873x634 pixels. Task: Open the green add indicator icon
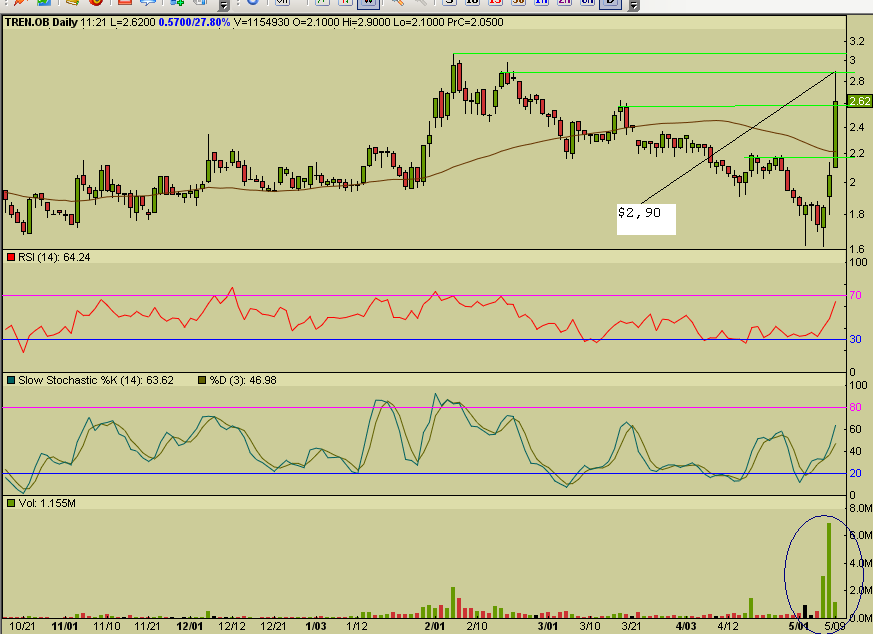[x=175, y=5]
